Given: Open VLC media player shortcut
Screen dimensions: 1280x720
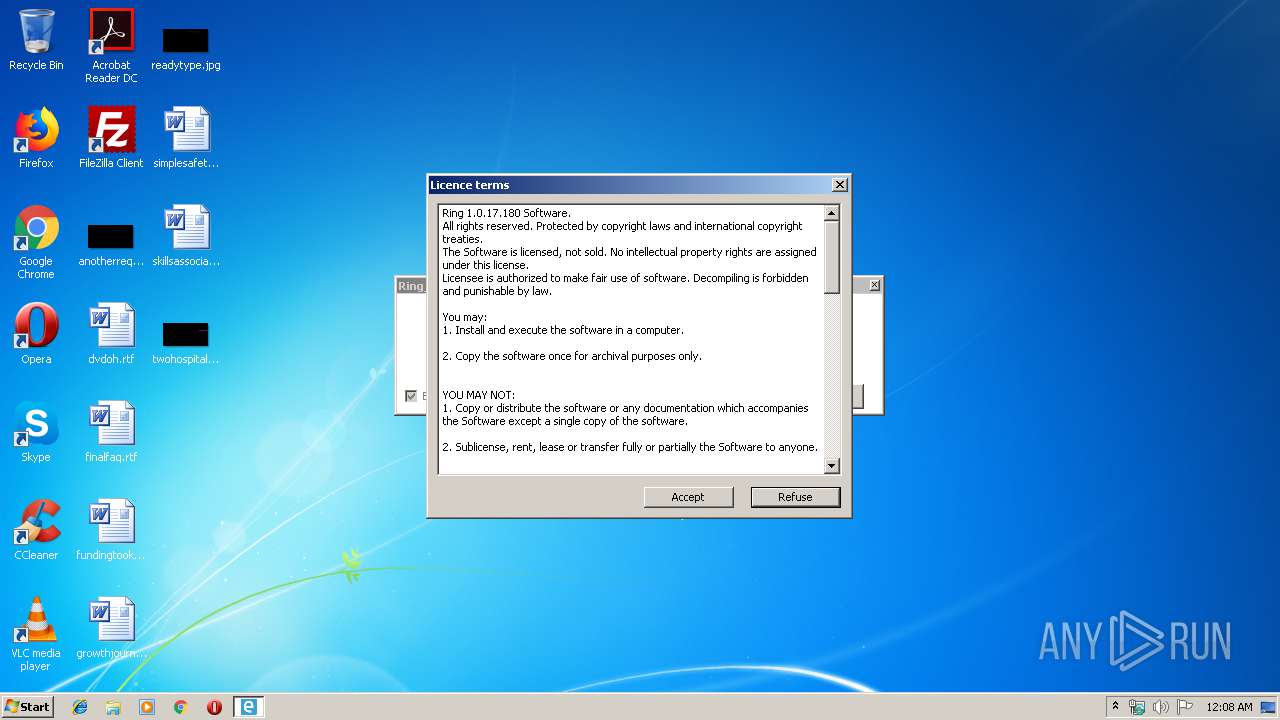Looking at the screenshot, I should tap(36, 634).
